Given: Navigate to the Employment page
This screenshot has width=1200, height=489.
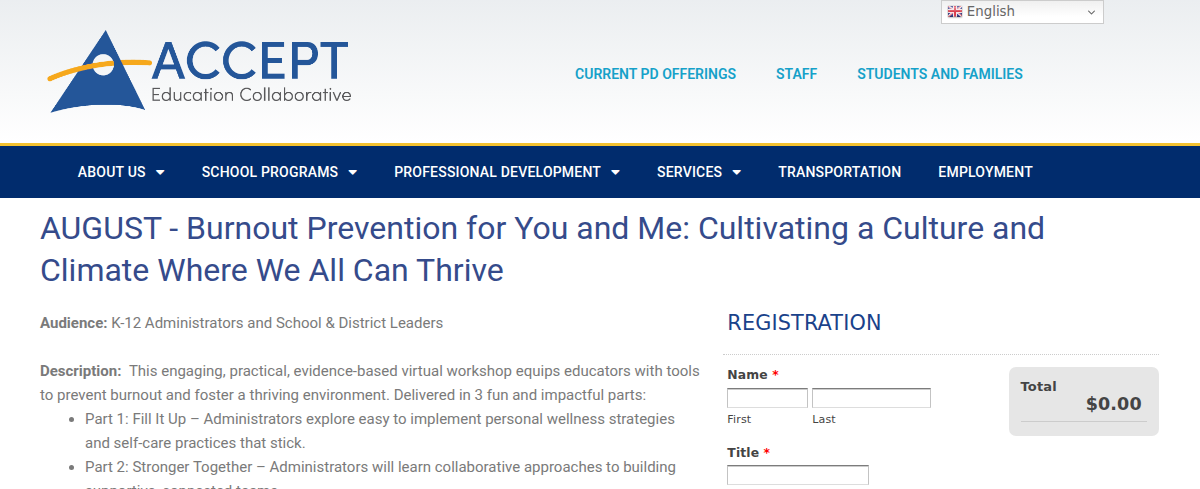Looking at the screenshot, I should 985,172.
